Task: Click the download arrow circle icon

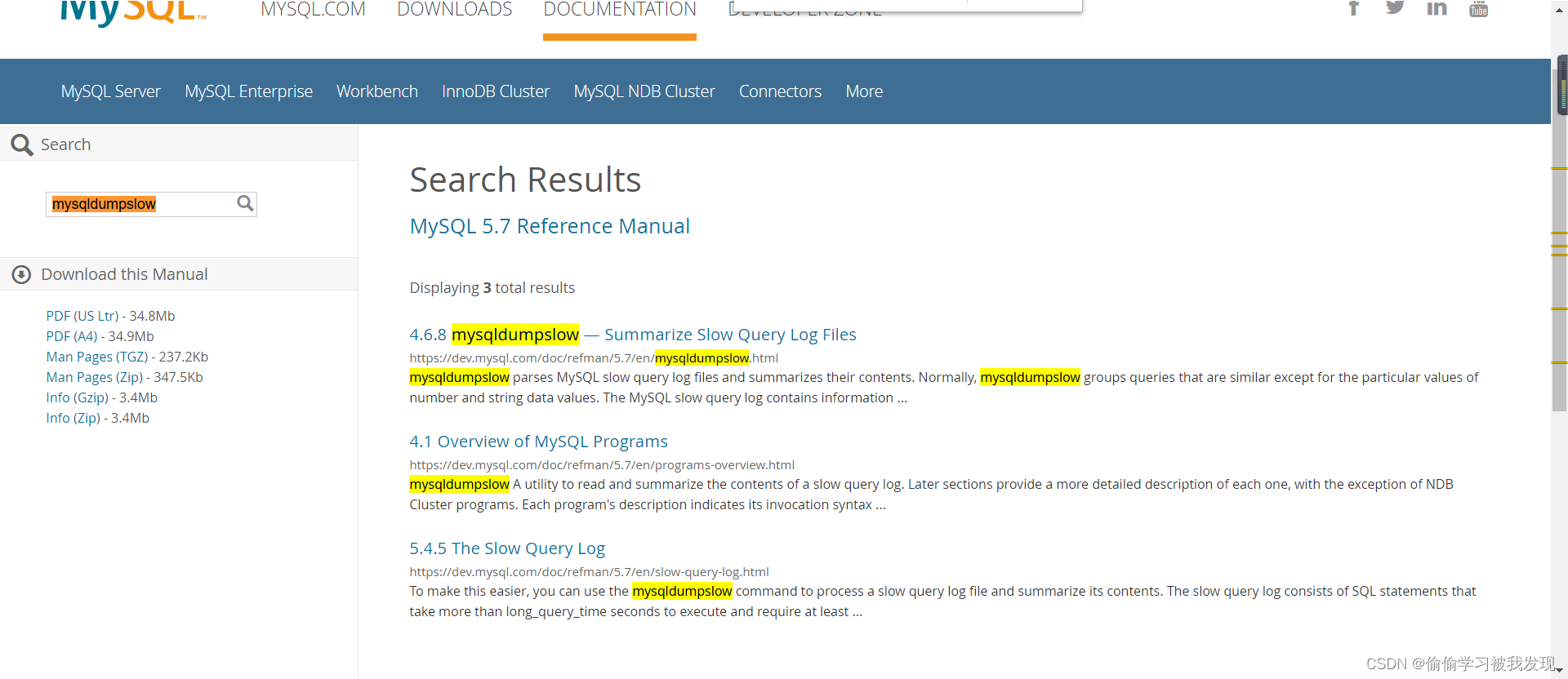Action: coord(21,274)
